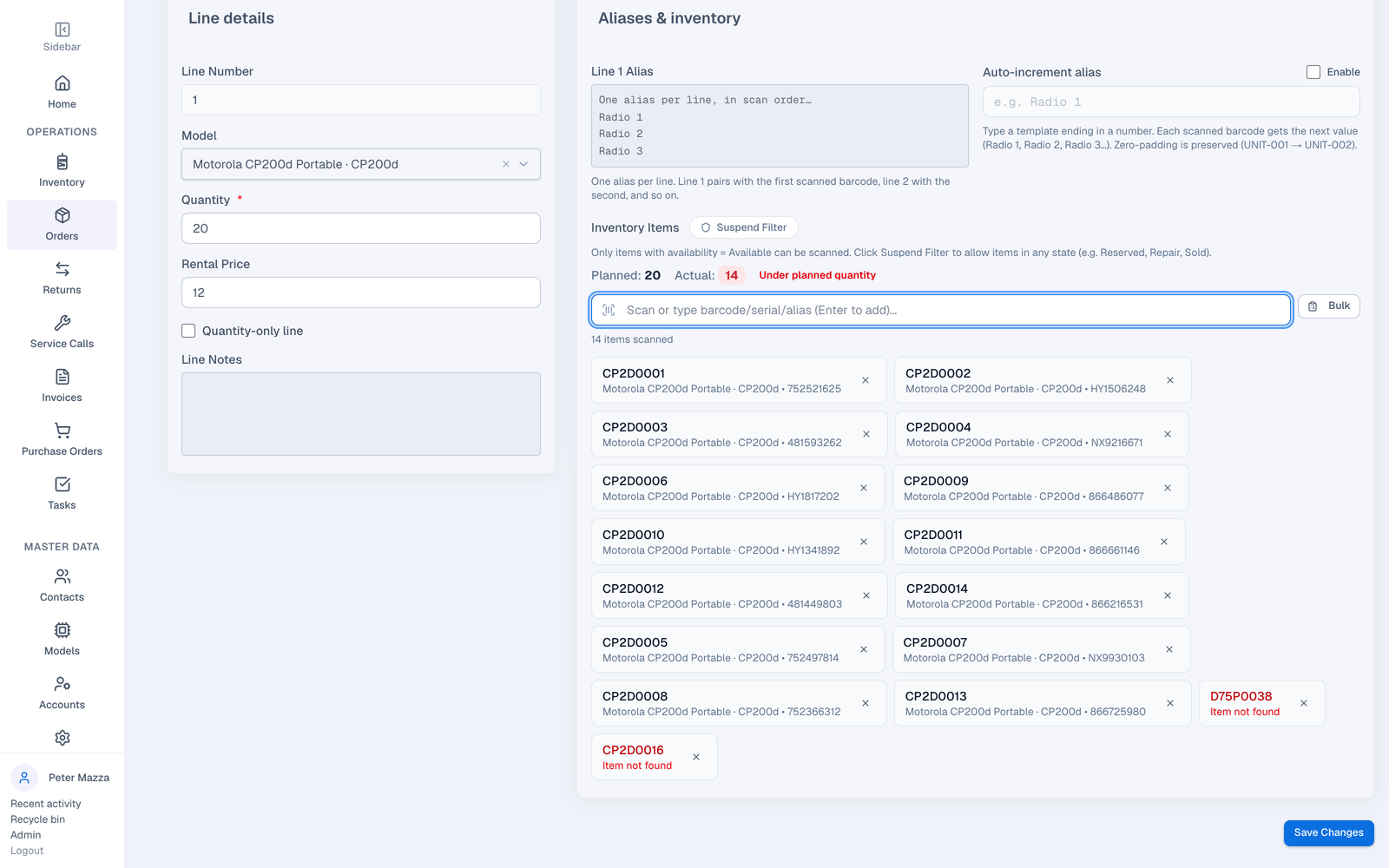
Task: Remove scanned item CP2D0001
Action: point(866,380)
